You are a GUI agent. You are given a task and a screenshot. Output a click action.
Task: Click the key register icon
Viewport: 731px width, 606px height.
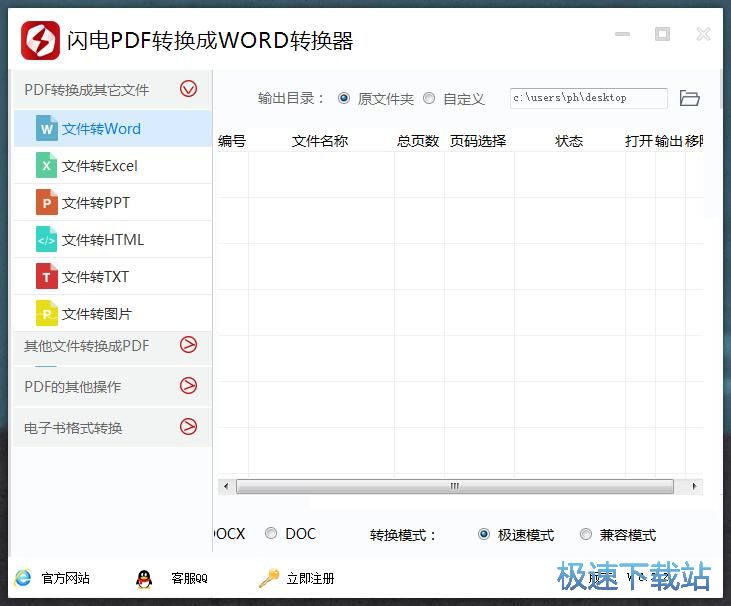269,578
